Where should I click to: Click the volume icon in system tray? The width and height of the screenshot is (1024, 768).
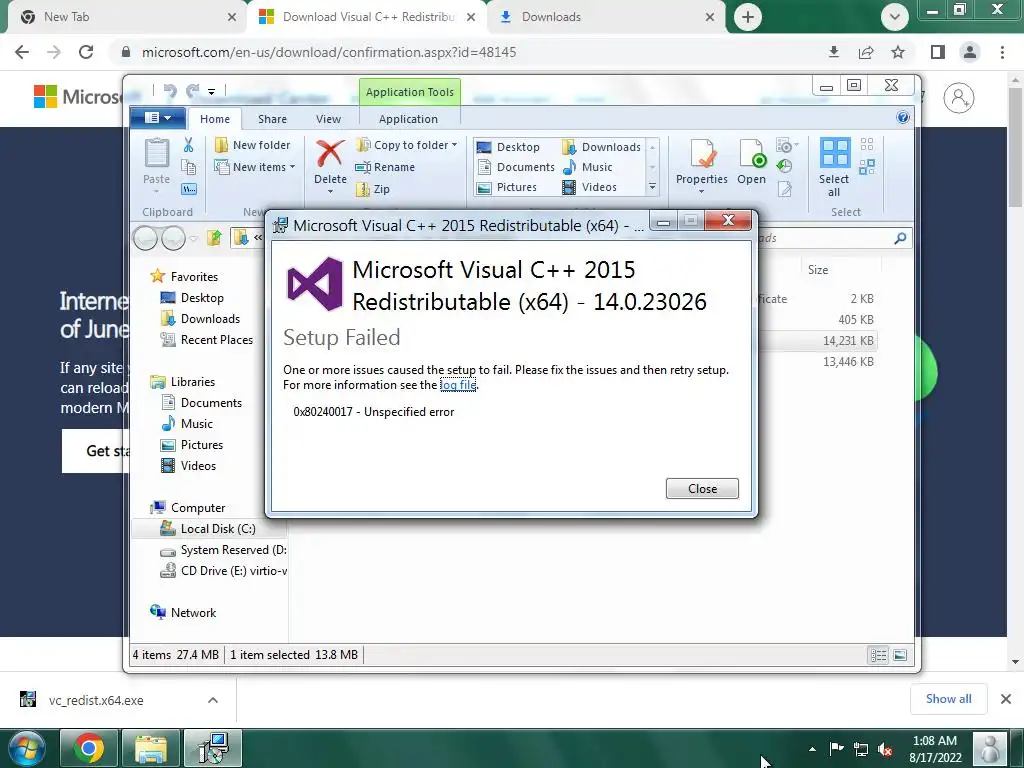tap(885, 749)
